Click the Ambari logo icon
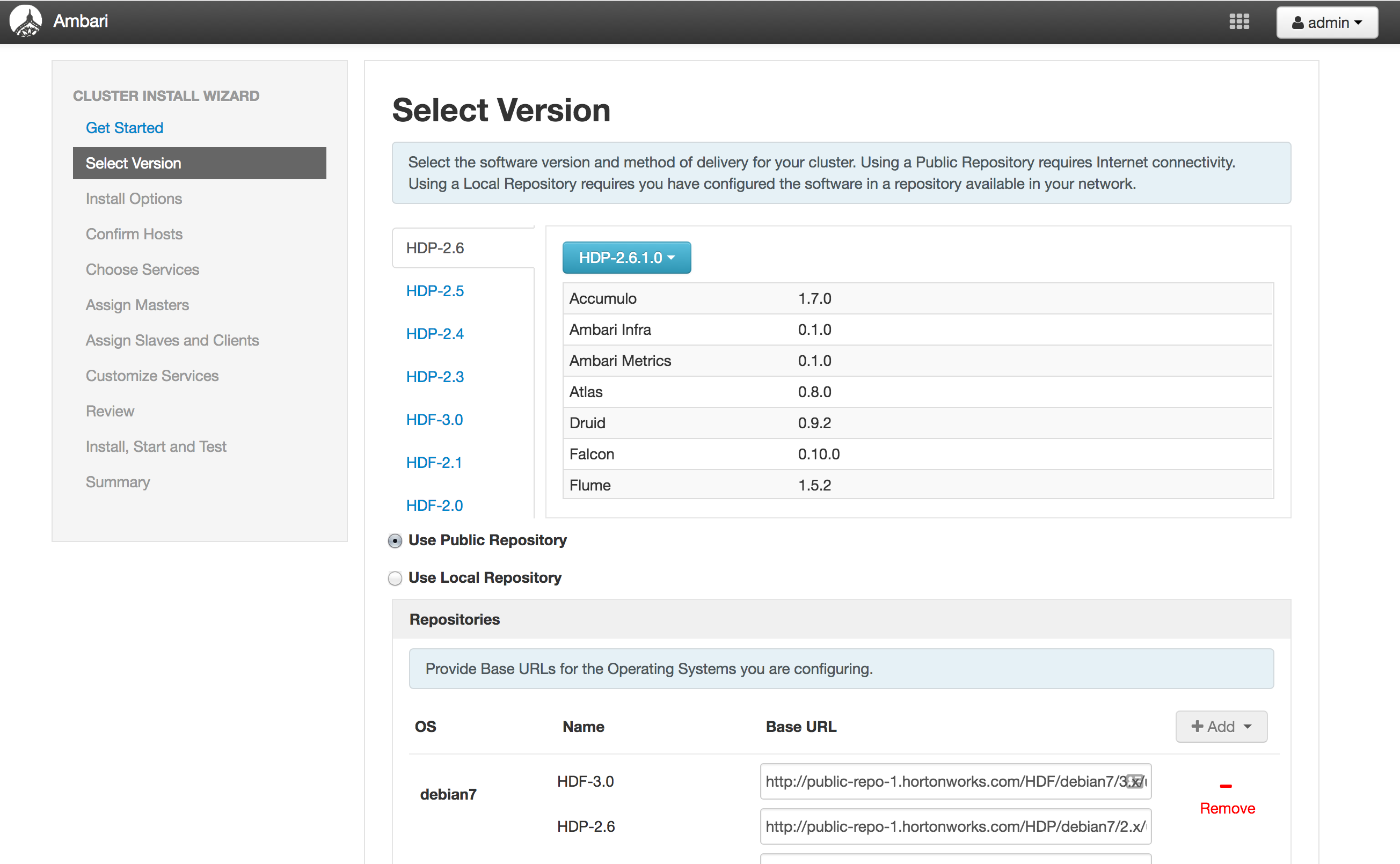The height and width of the screenshot is (864, 1400). 26,21
